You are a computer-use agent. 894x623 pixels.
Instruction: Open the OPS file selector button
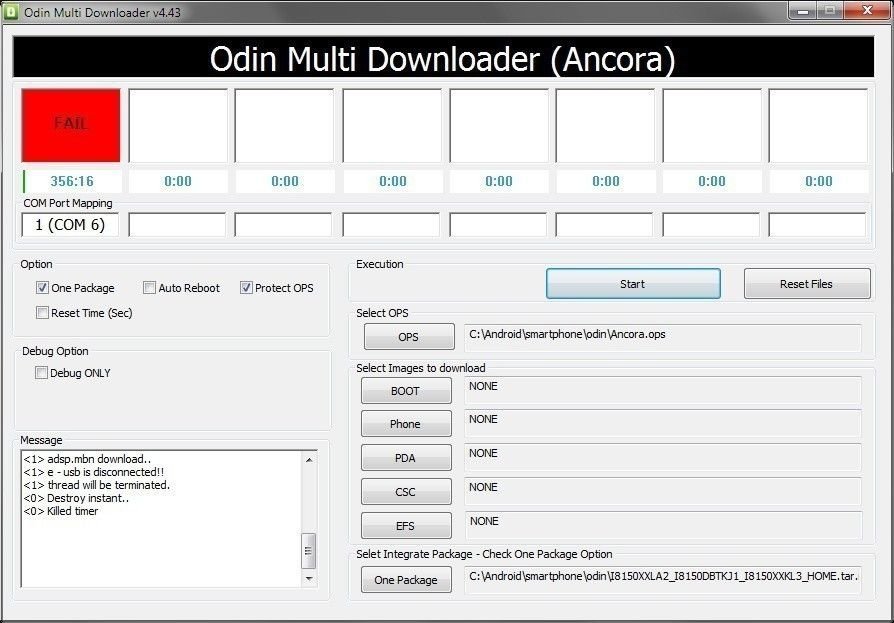[409, 337]
